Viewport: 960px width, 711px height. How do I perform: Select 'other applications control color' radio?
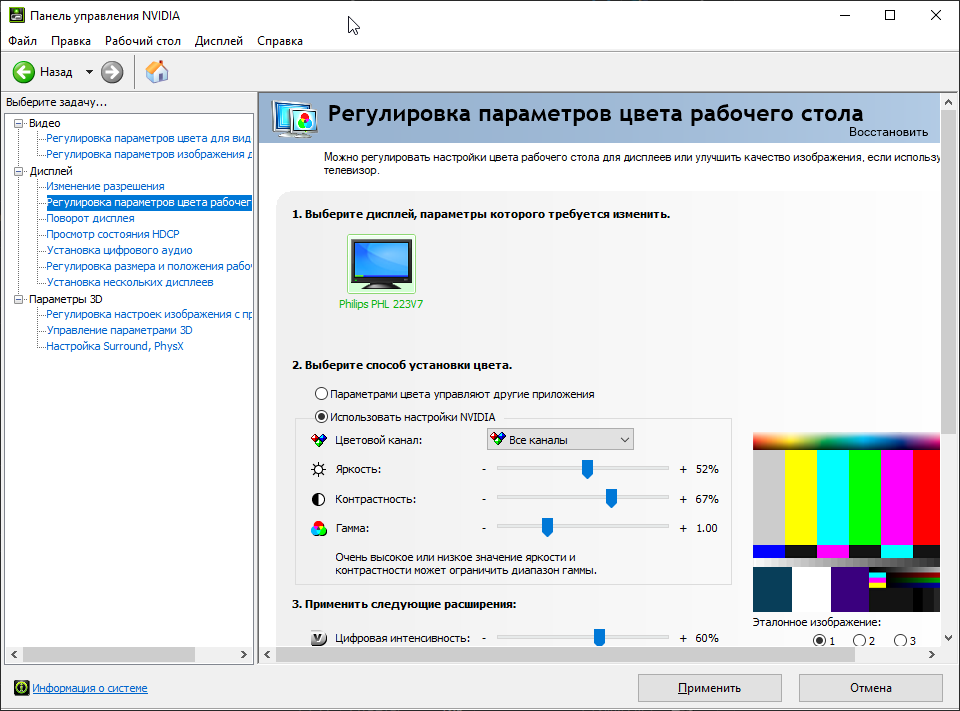[x=321, y=394]
